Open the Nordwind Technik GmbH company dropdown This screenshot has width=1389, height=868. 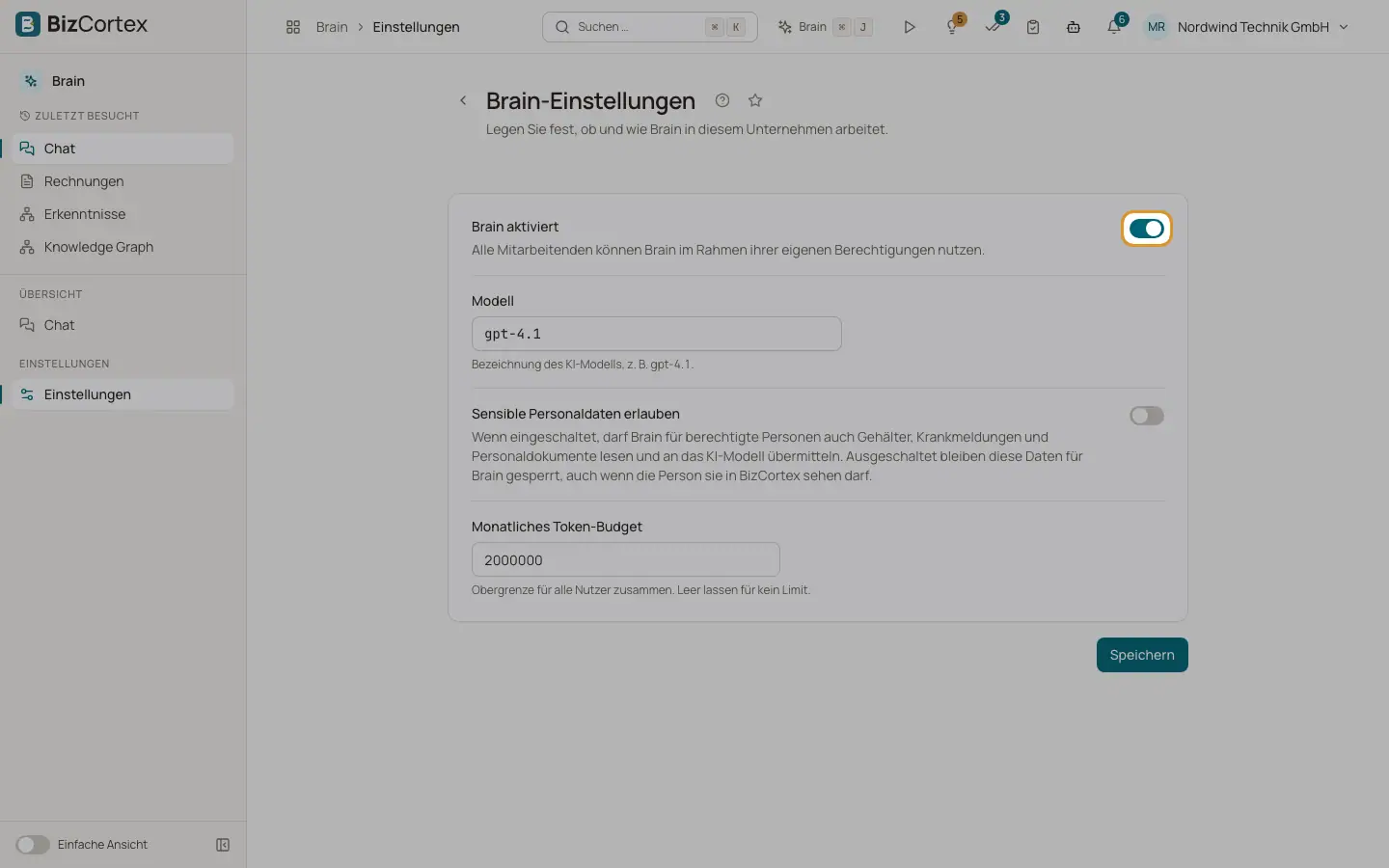pos(1263,27)
